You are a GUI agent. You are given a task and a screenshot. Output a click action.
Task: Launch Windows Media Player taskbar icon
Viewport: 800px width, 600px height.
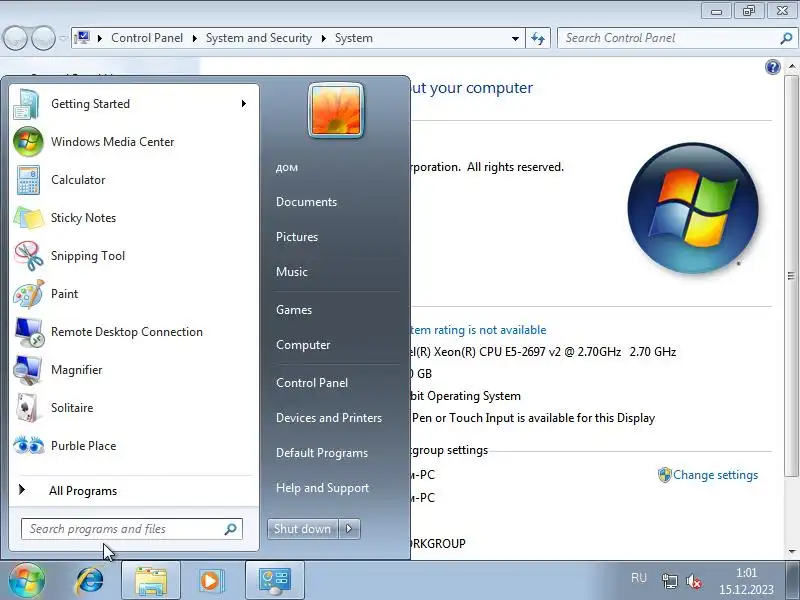point(210,581)
